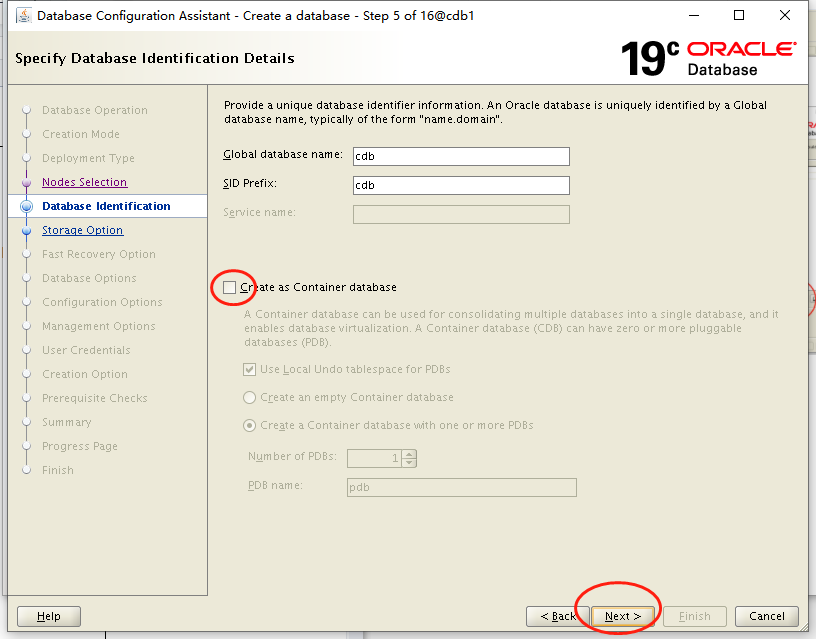Click Prerequisite Checks step

[x=95, y=398]
